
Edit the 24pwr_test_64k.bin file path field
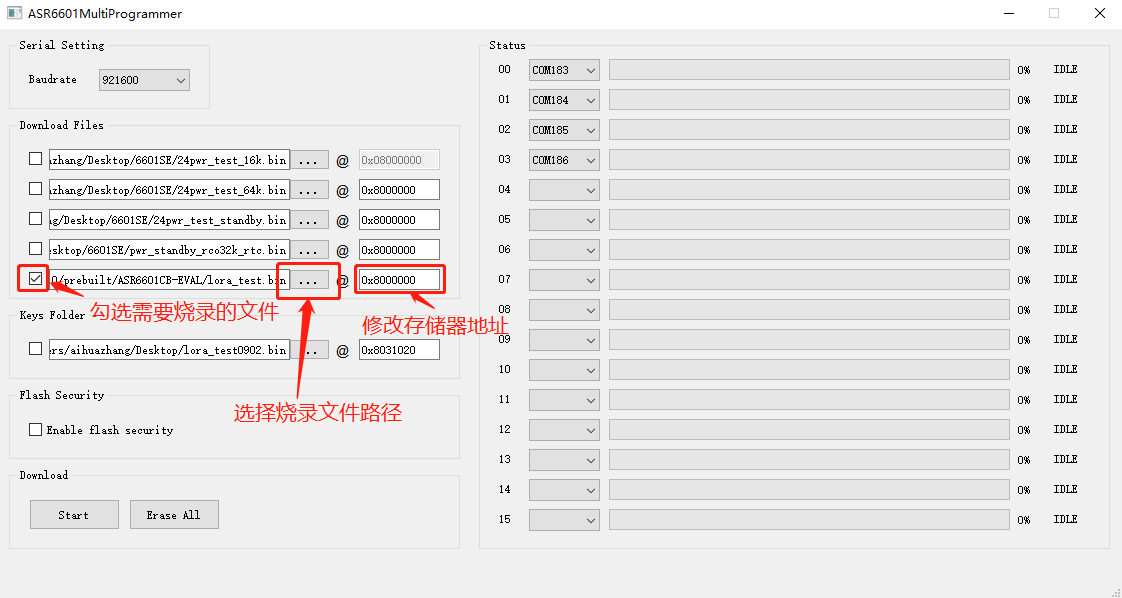pos(169,190)
